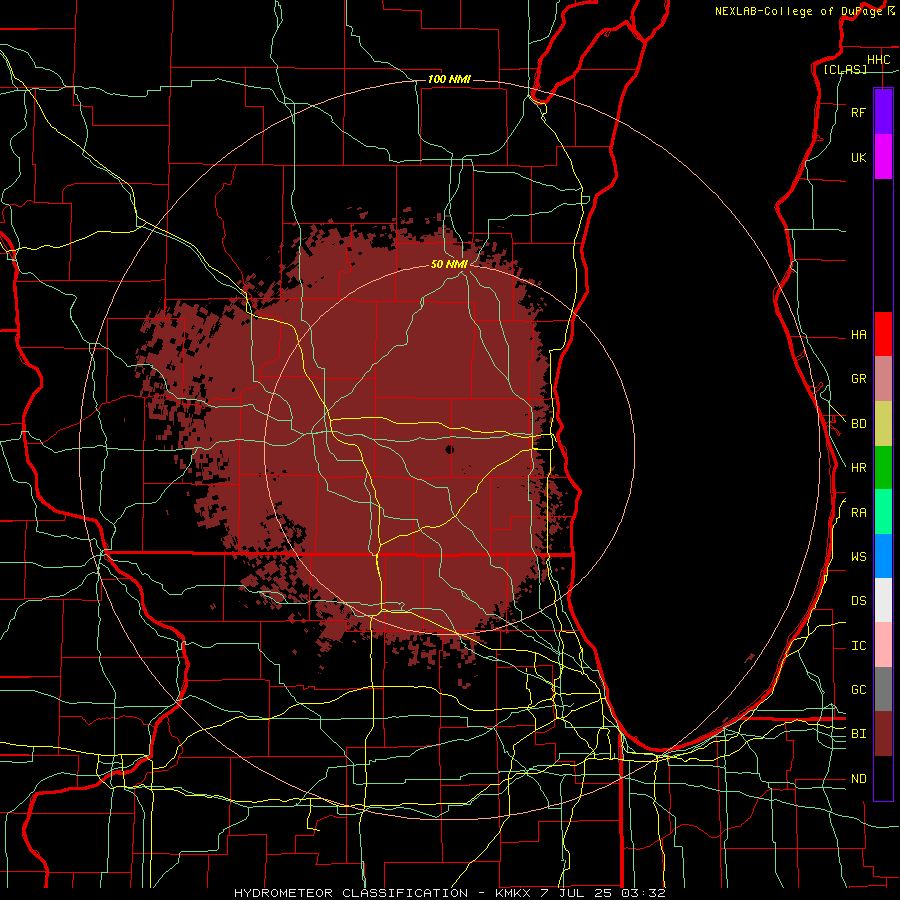Click the 50 NMI range ring label

(449, 264)
